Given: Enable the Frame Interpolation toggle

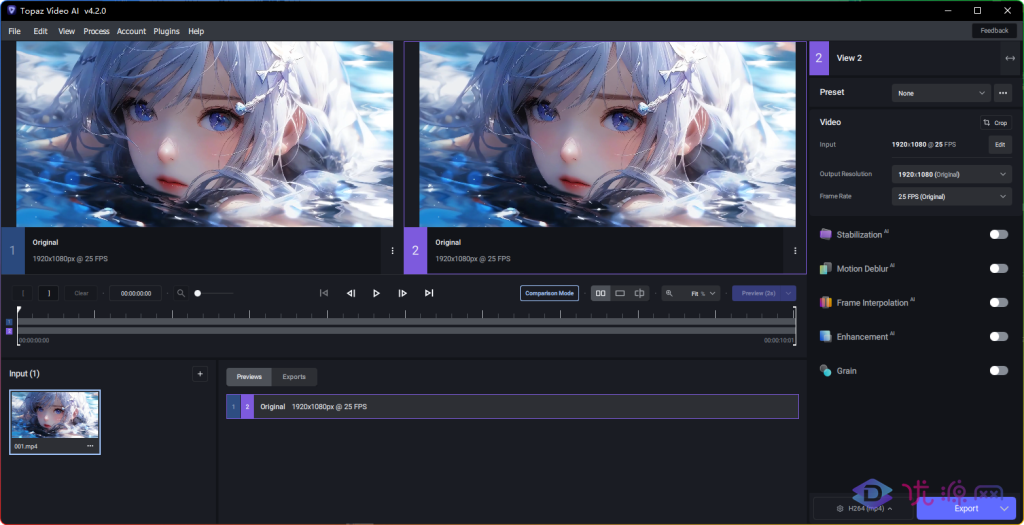Looking at the screenshot, I should point(999,302).
